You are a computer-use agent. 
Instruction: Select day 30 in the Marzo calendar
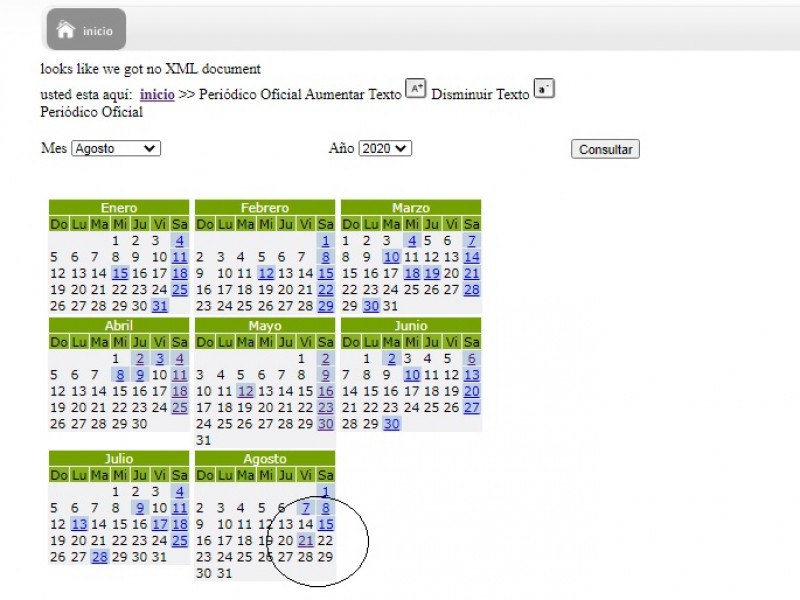tap(370, 306)
